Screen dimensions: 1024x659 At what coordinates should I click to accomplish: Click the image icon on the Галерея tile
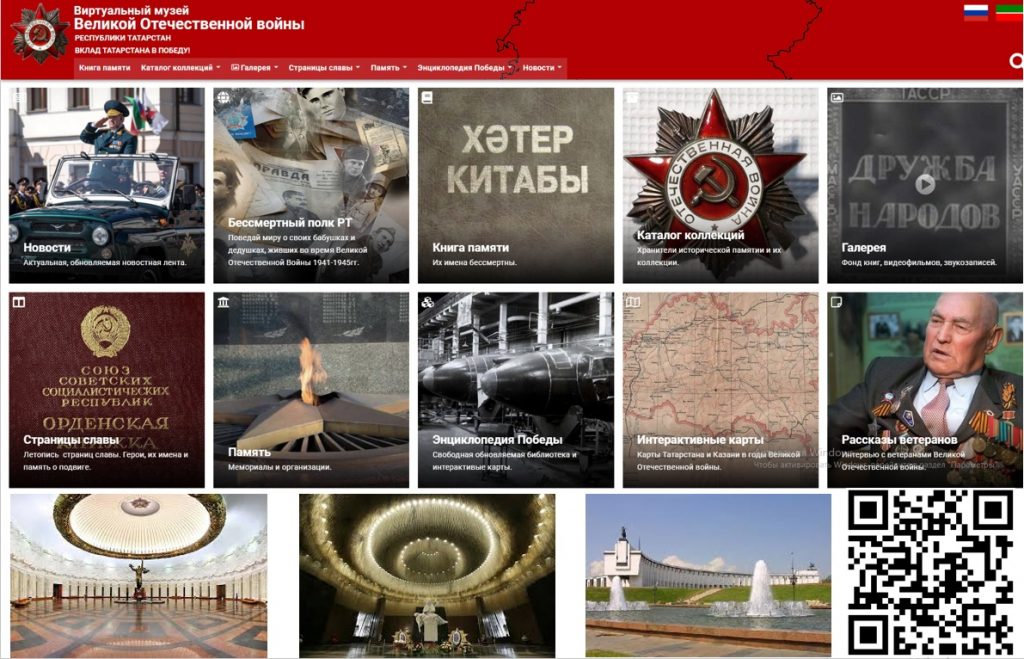(837, 97)
